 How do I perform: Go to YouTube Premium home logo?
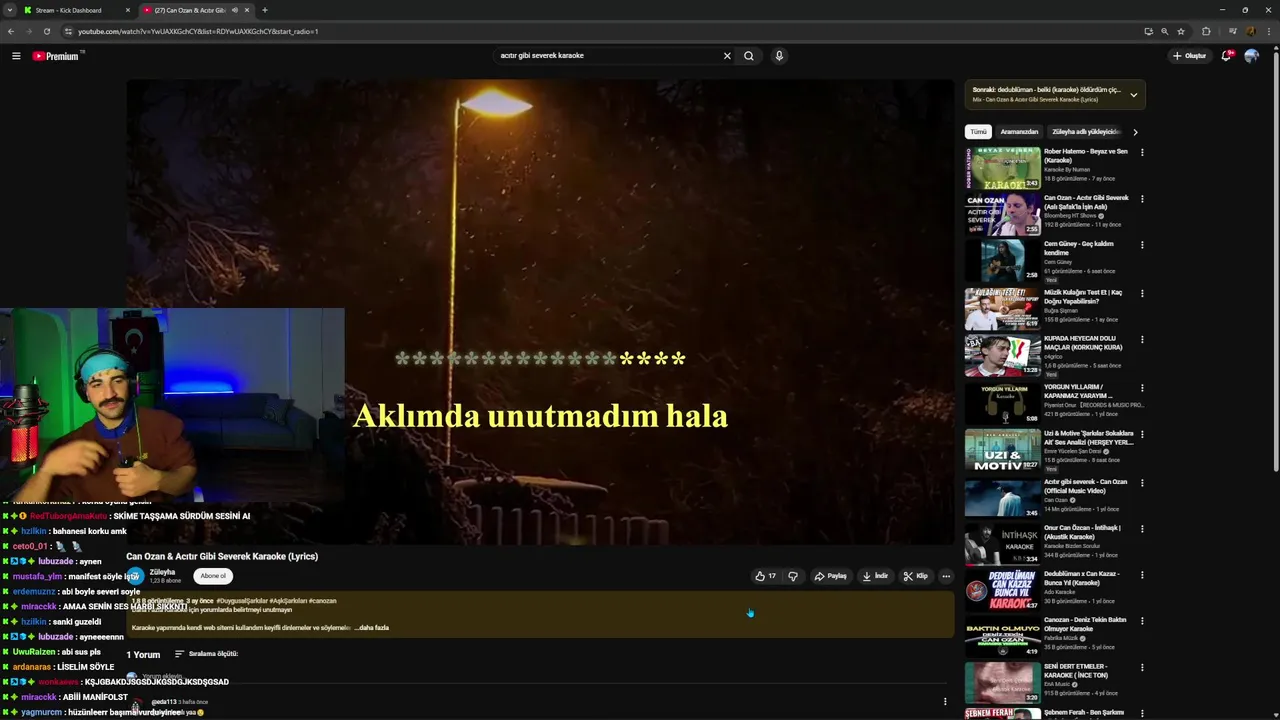(56, 56)
